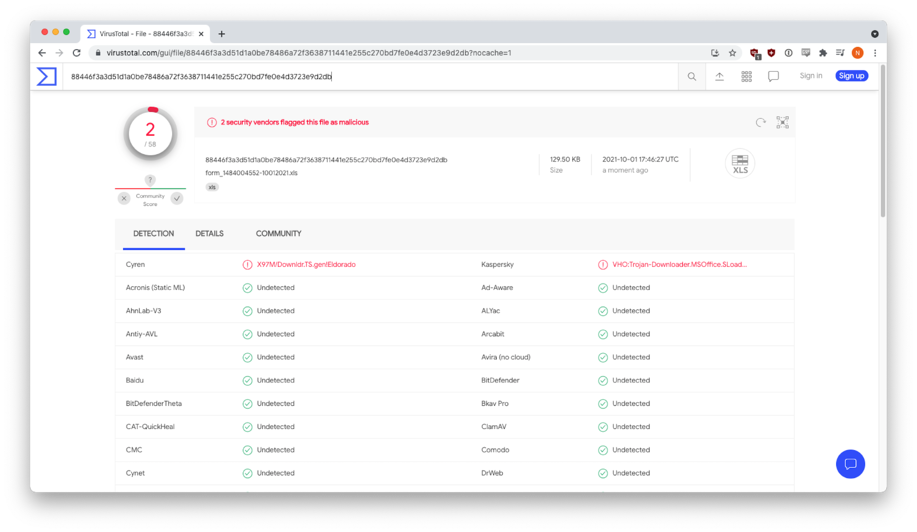Screen dimensions: 917x532
Task: Click the community score question mark
Action: (x=150, y=180)
